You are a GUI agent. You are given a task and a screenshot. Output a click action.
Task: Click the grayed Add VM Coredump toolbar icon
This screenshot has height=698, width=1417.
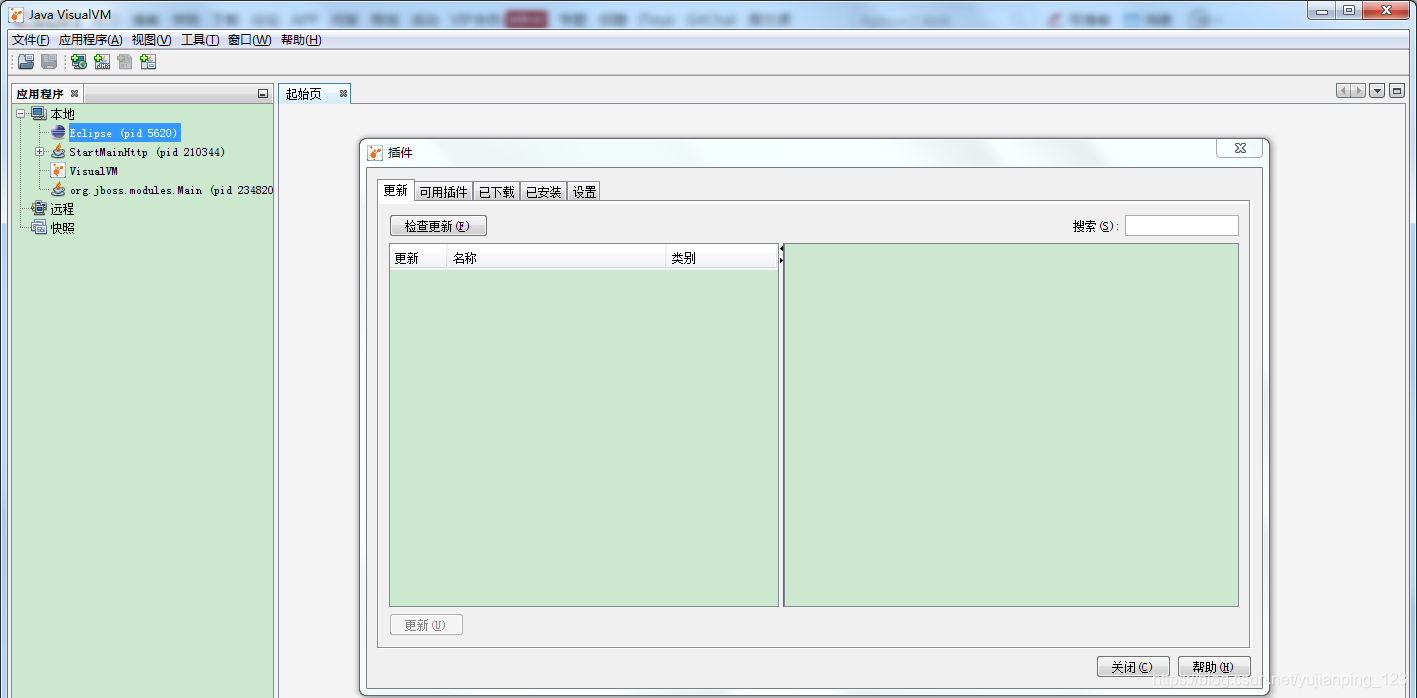point(125,62)
